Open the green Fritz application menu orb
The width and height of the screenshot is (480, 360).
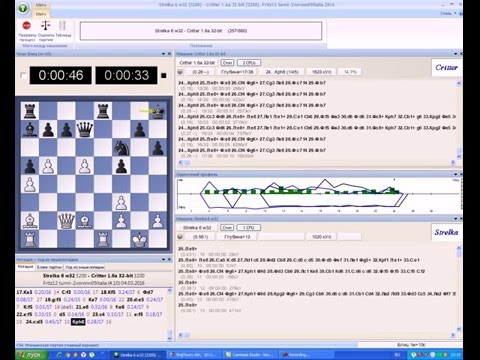tap(23, 8)
